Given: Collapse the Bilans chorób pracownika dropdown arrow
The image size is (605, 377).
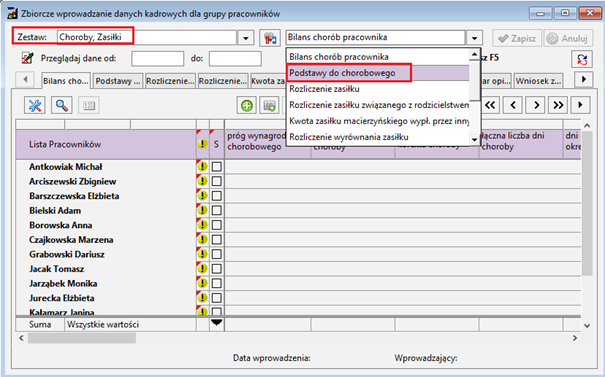Looking at the screenshot, I should click(474, 38).
